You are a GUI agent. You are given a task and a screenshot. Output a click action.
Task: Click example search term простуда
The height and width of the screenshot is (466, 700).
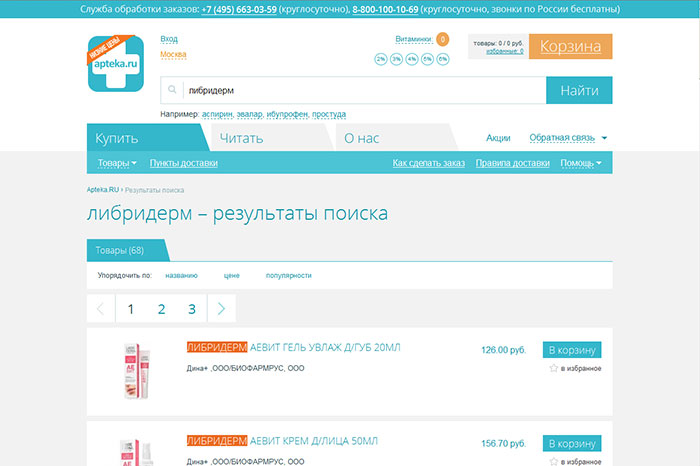point(329,114)
